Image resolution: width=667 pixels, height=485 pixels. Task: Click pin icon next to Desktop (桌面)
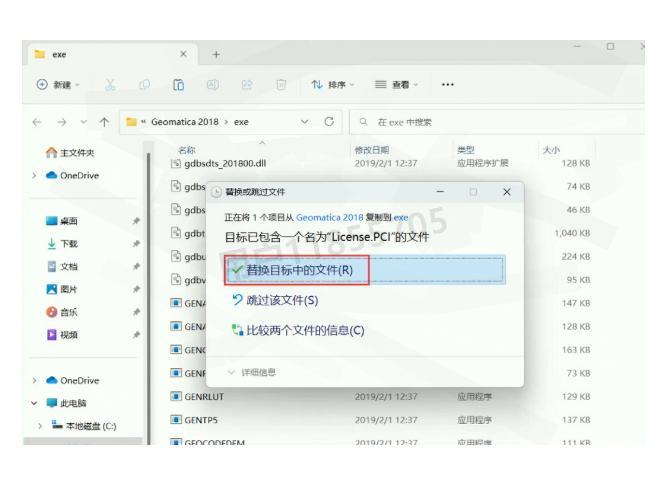click(136, 221)
